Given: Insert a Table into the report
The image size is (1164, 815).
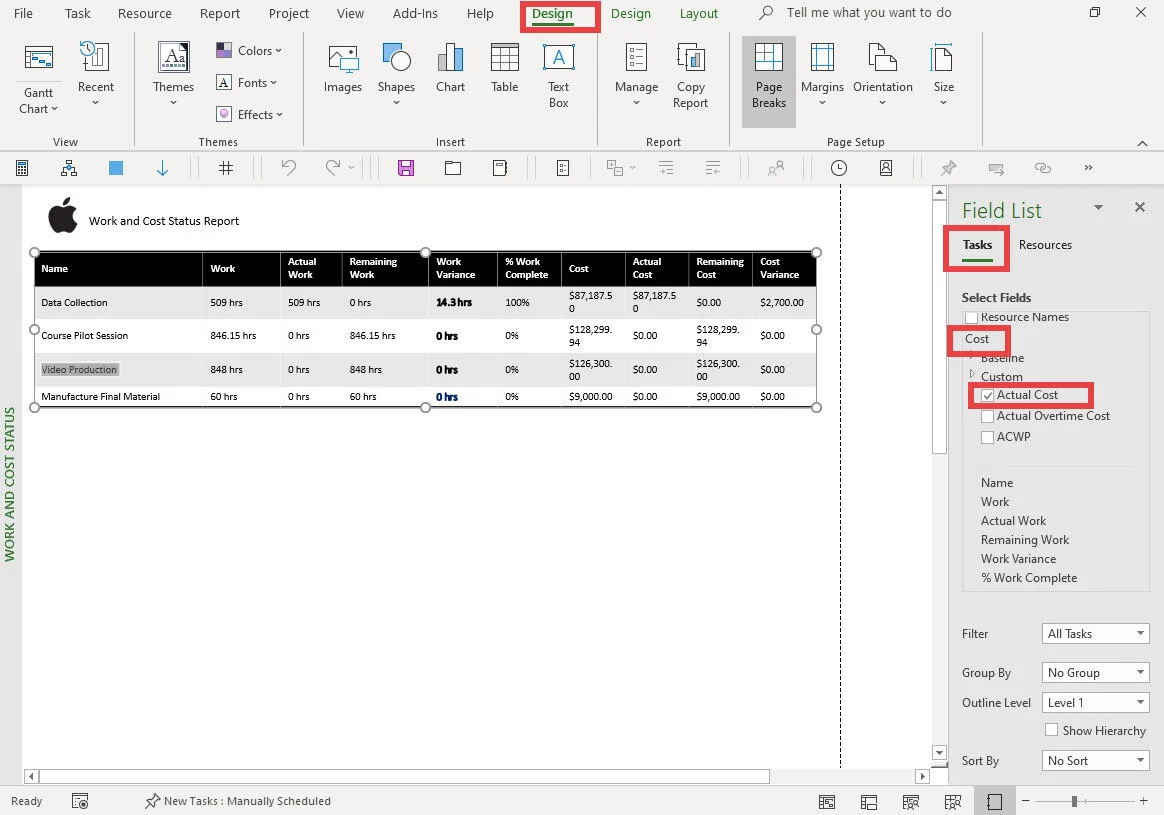Looking at the screenshot, I should click(x=504, y=68).
